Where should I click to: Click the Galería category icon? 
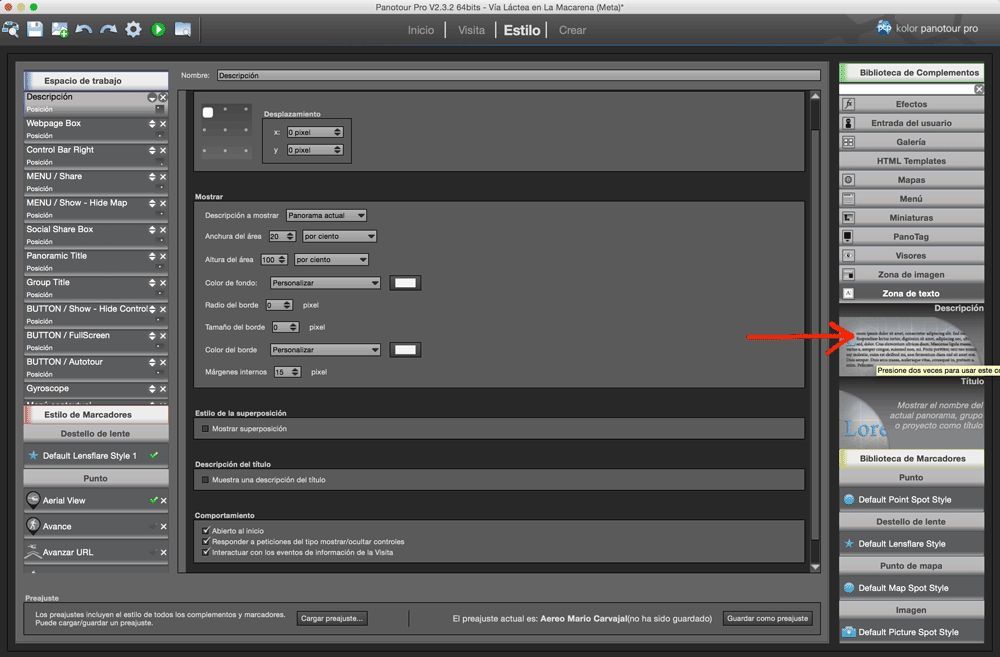pos(848,142)
